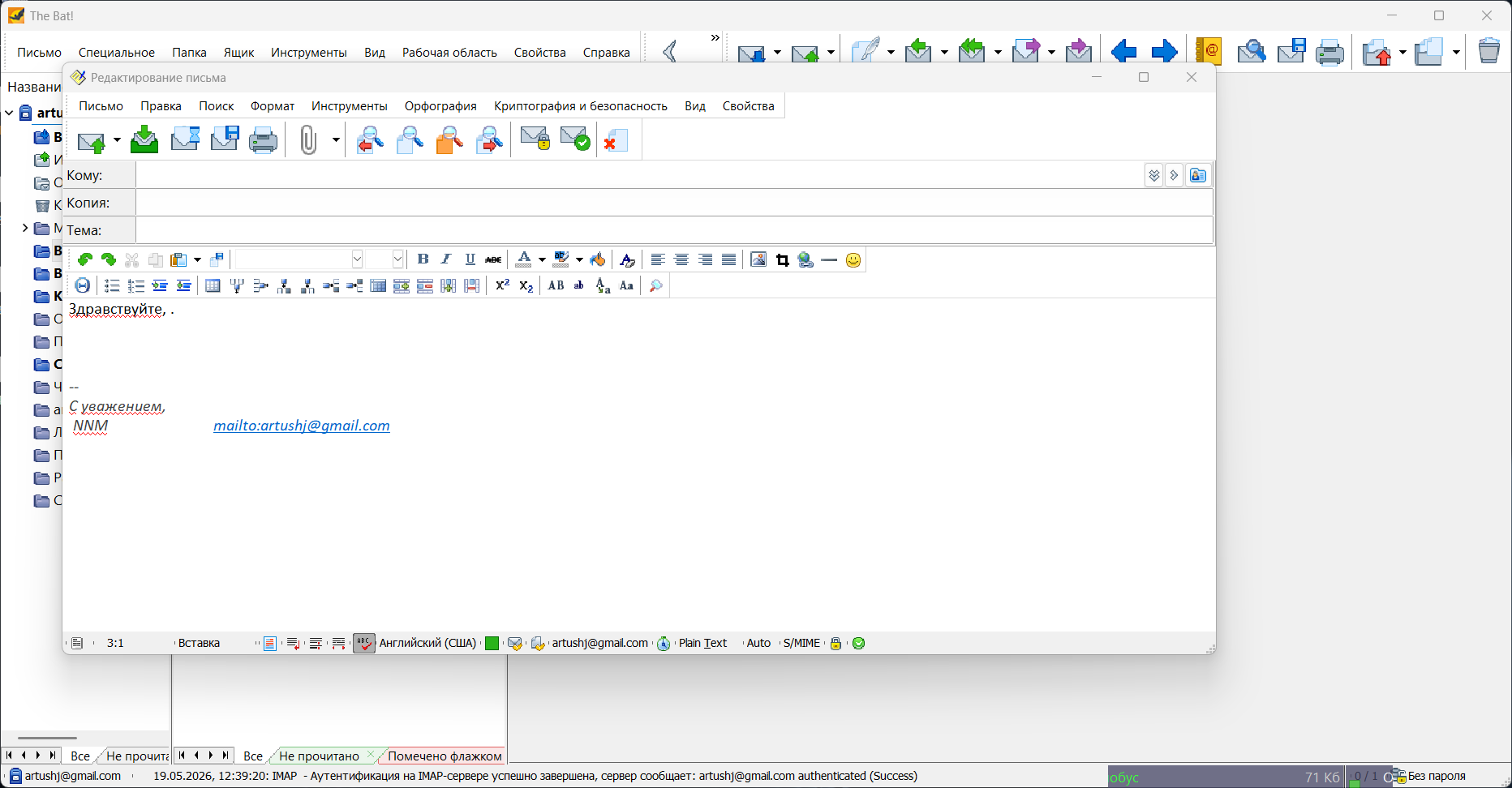1512x788 pixels.
Task: Click the mailto:artushj@gmail.com link
Action: click(x=302, y=426)
